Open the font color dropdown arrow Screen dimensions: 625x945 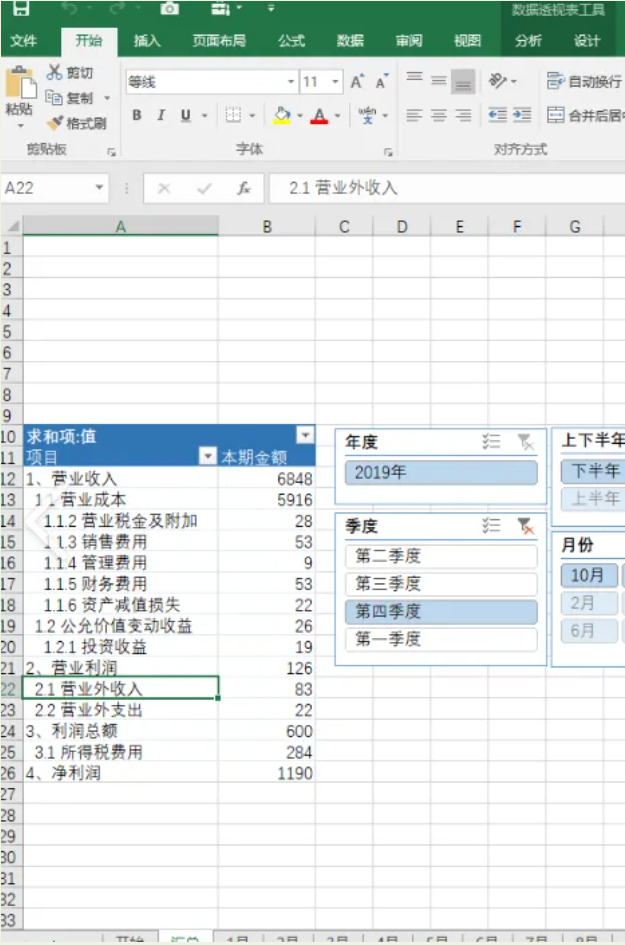pyautogui.click(x=338, y=116)
